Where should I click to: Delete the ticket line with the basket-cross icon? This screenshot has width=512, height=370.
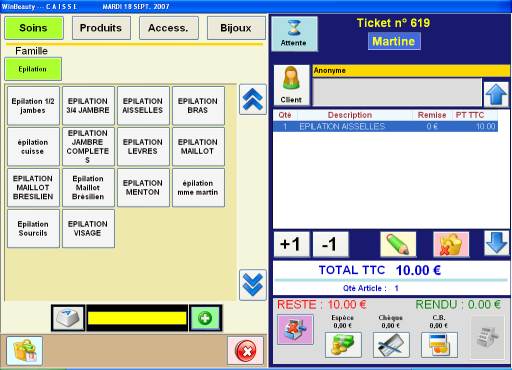451,245
